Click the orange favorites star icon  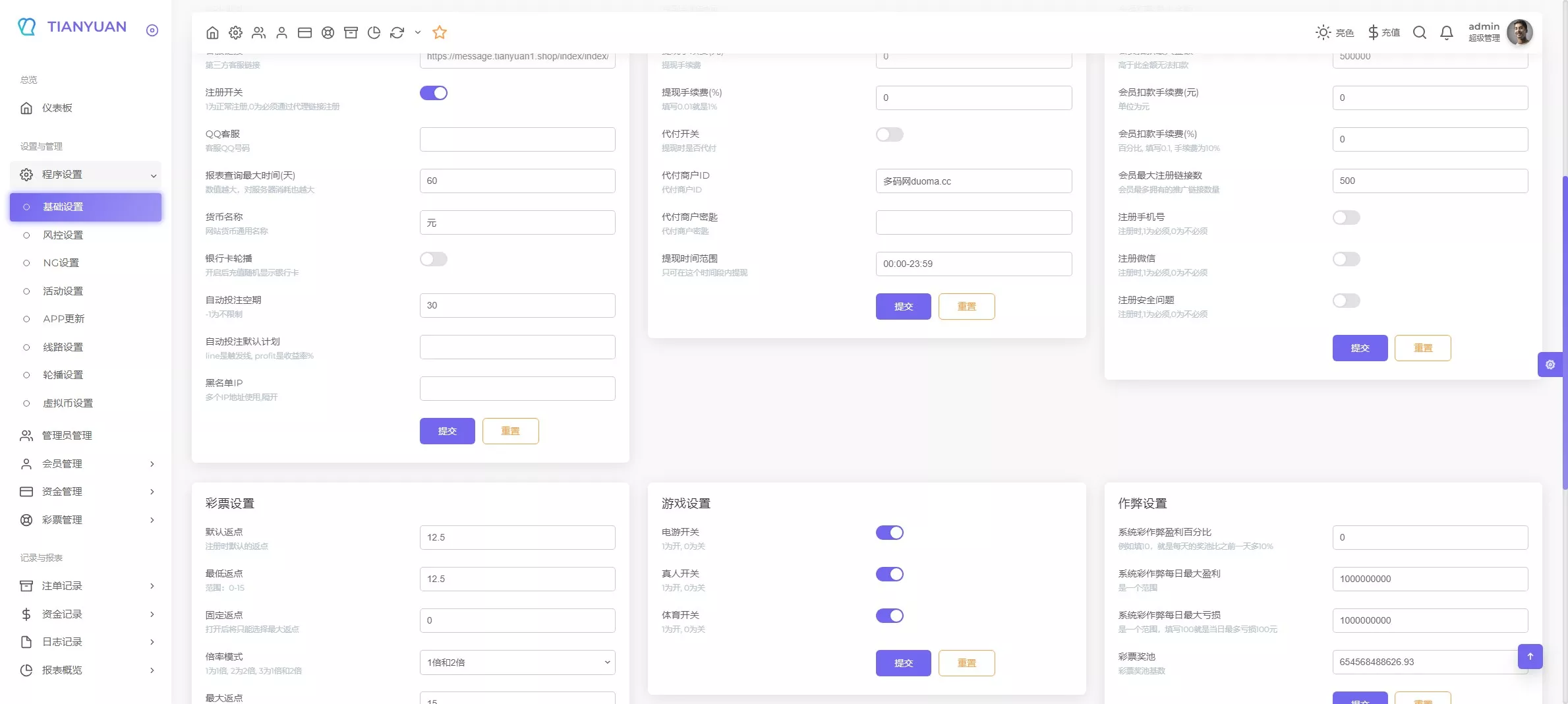coord(439,32)
